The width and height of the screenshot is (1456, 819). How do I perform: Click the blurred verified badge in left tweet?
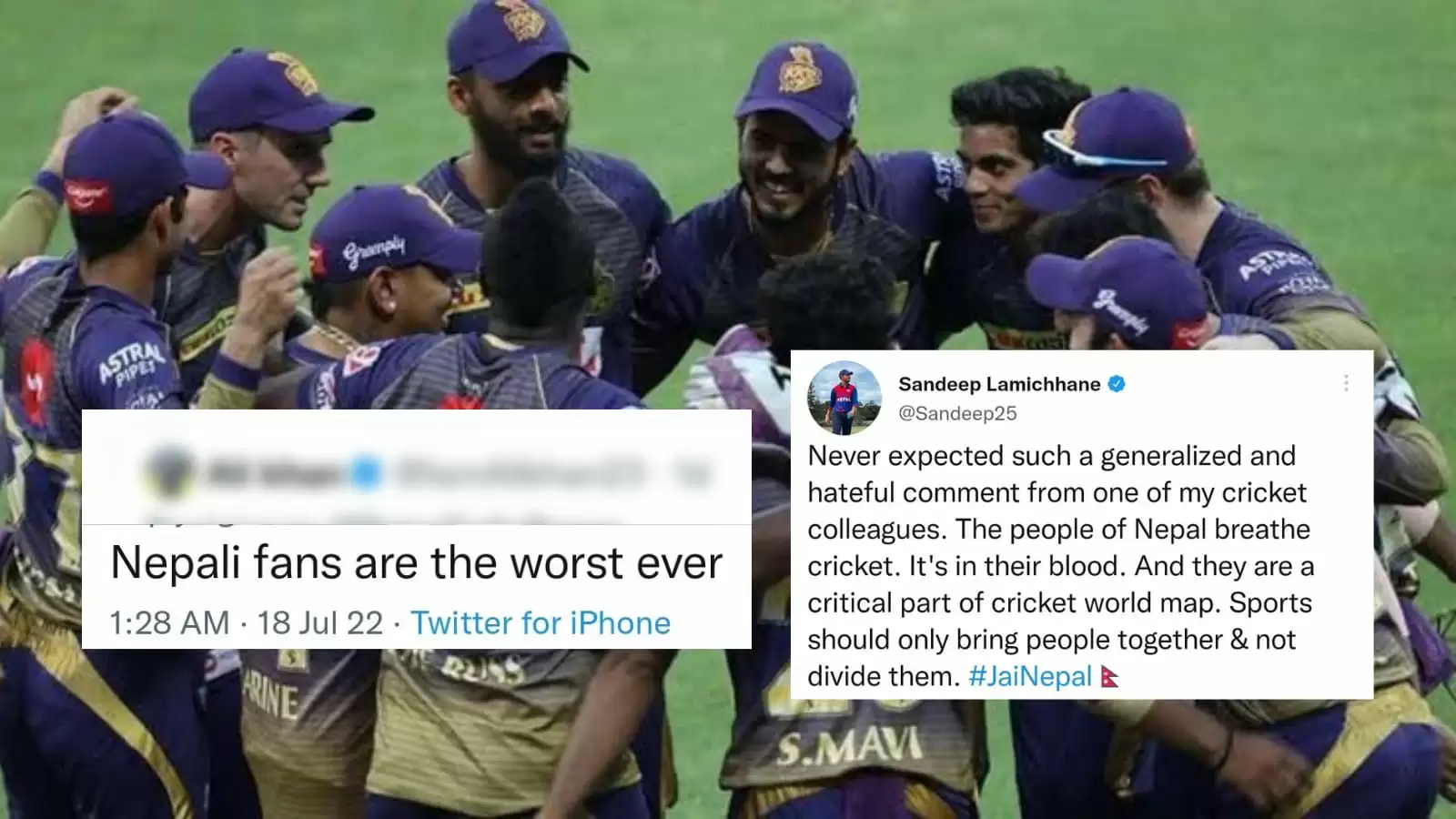click(x=366, y=473)
